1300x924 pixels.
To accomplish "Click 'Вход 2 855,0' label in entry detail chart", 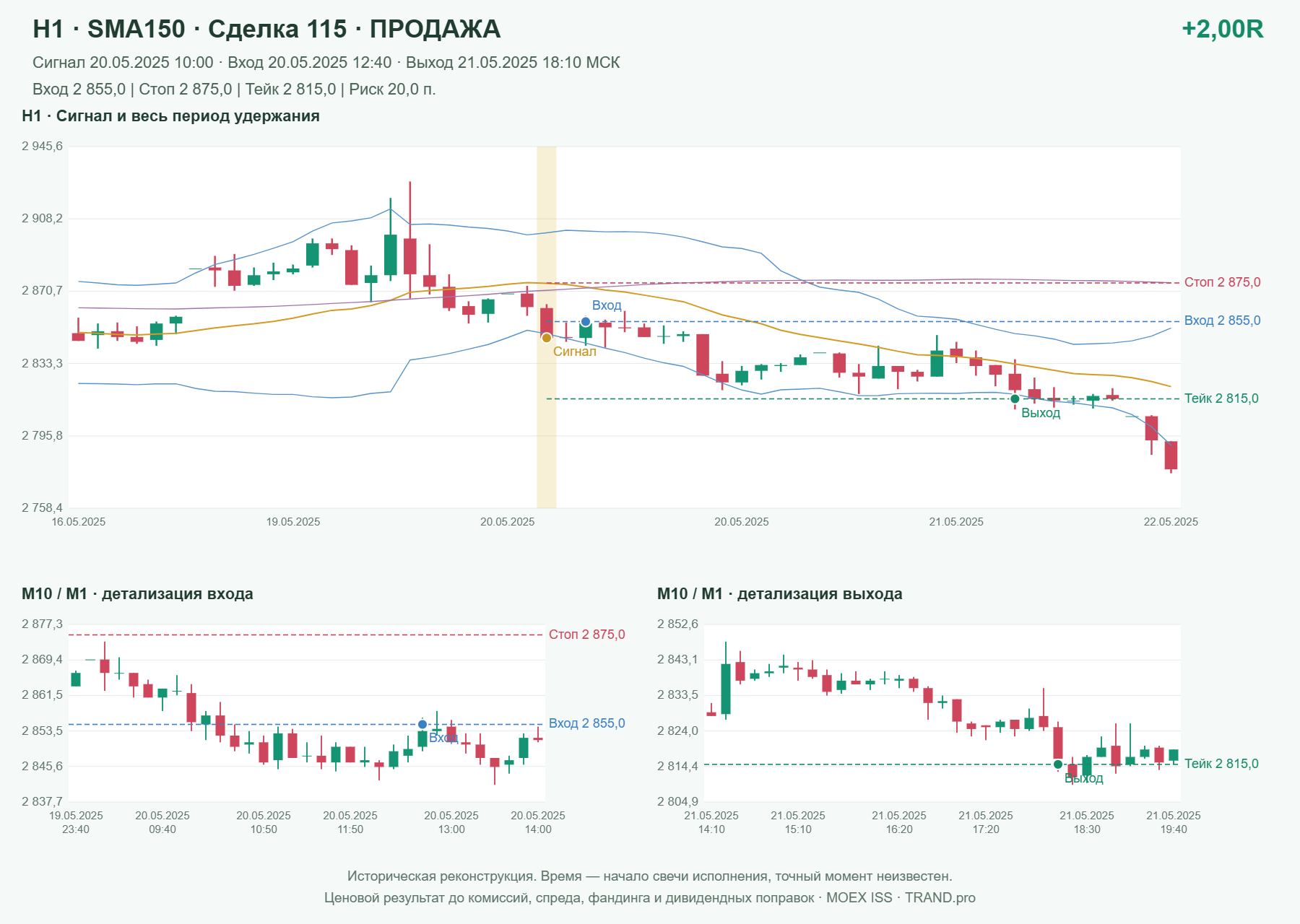I will point(586,723).
